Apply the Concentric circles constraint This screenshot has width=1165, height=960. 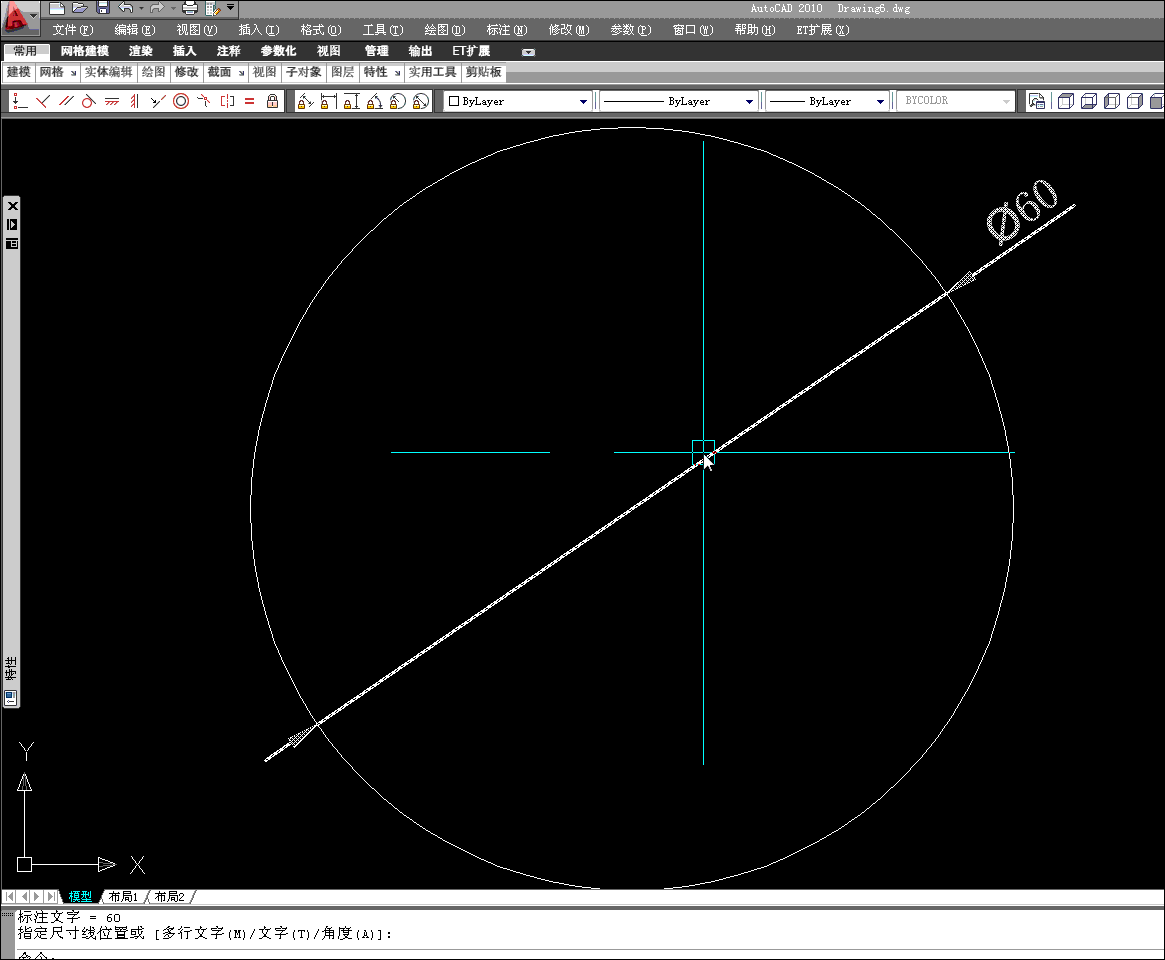[x=181, y=101]
